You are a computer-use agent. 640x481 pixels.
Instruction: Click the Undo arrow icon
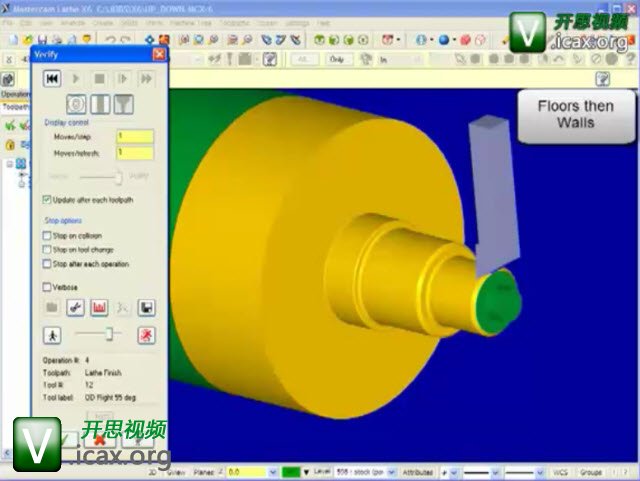coord(110,40)
